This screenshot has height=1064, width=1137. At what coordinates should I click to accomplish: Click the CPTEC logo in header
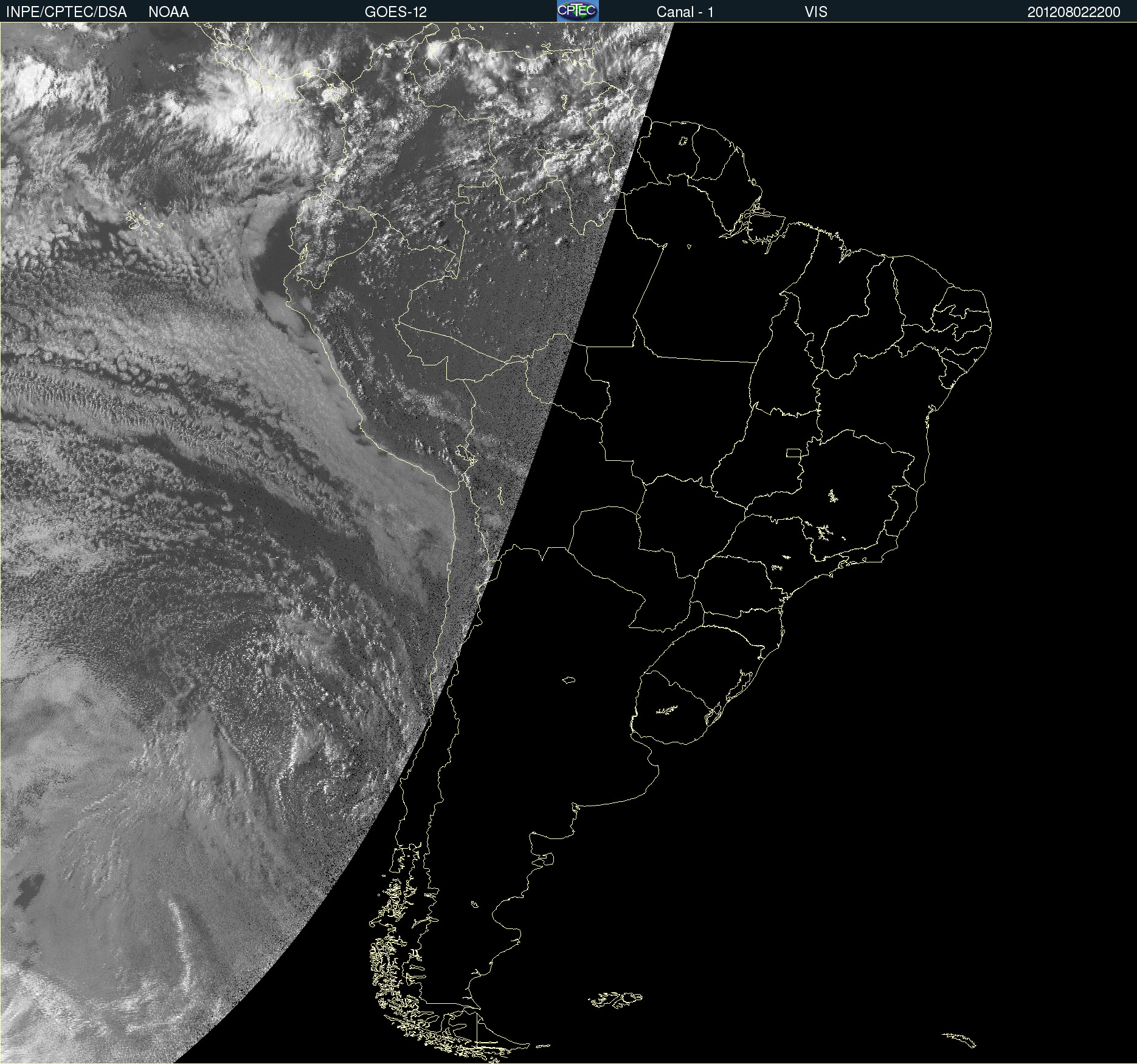coord(578,11)
